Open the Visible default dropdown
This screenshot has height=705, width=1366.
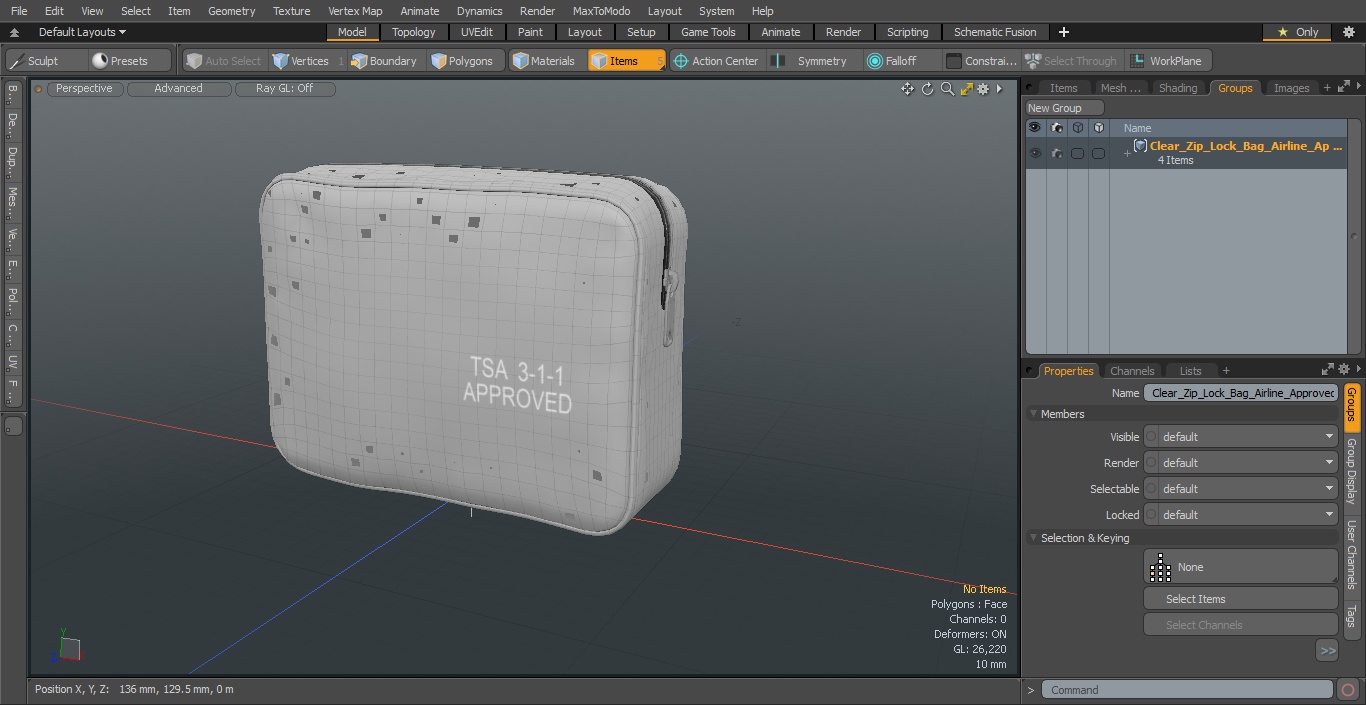(1240, 437)
